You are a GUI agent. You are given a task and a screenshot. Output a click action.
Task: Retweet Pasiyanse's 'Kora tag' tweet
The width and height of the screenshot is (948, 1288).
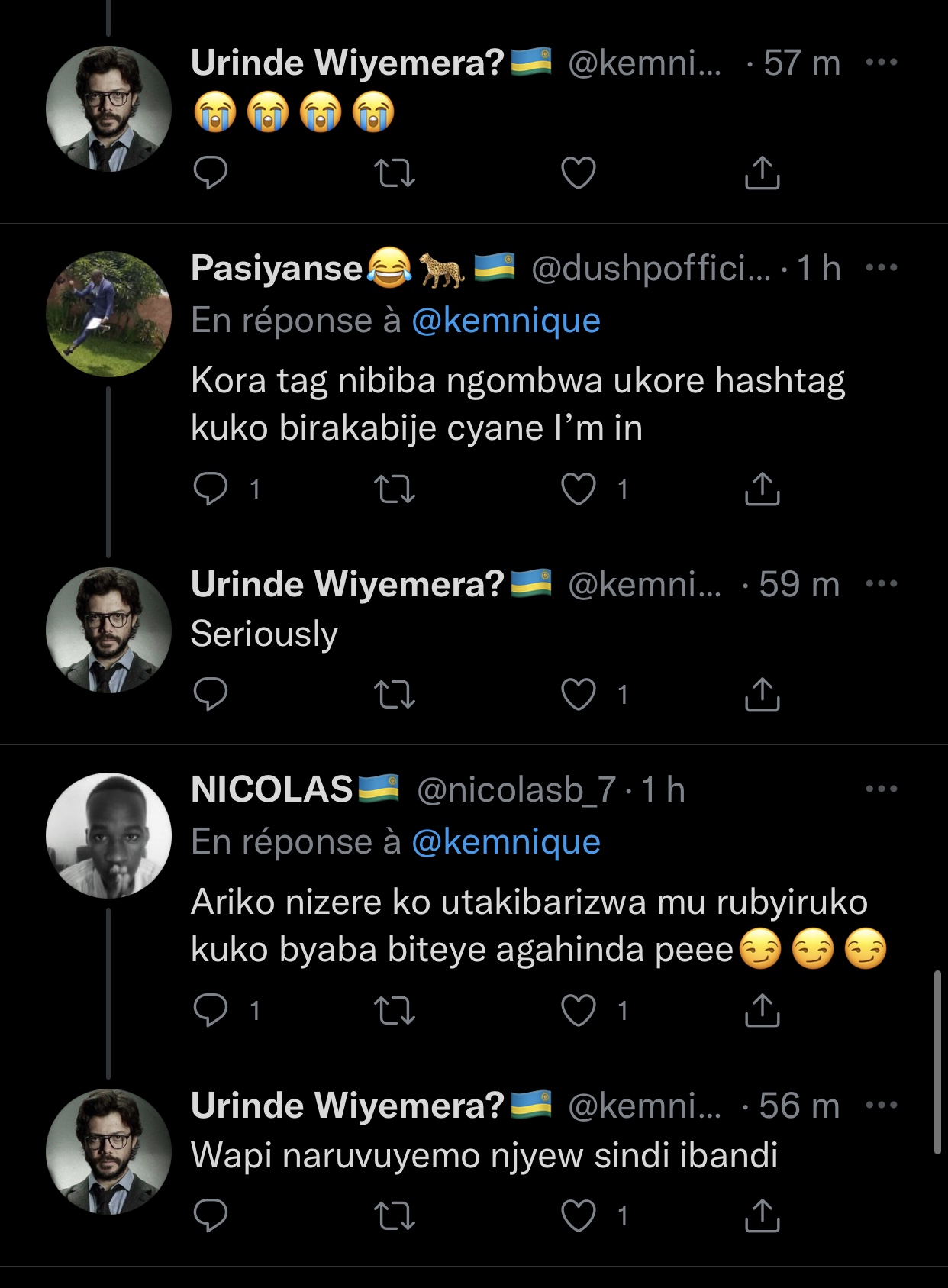395,489
